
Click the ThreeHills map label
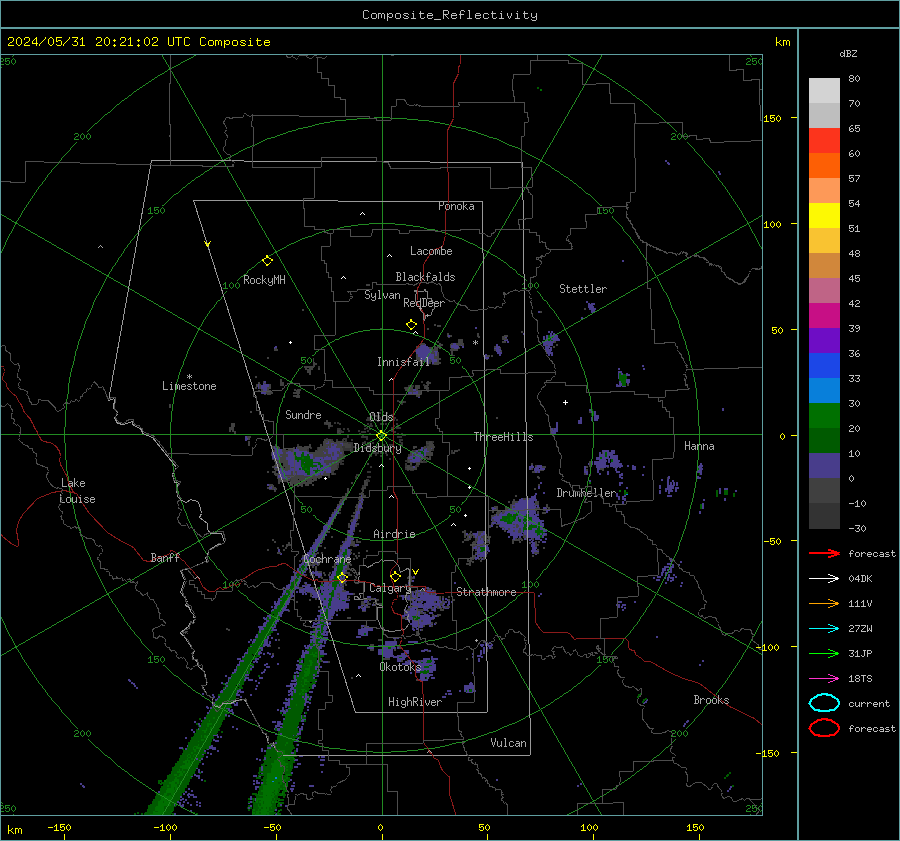click(503, 437)
